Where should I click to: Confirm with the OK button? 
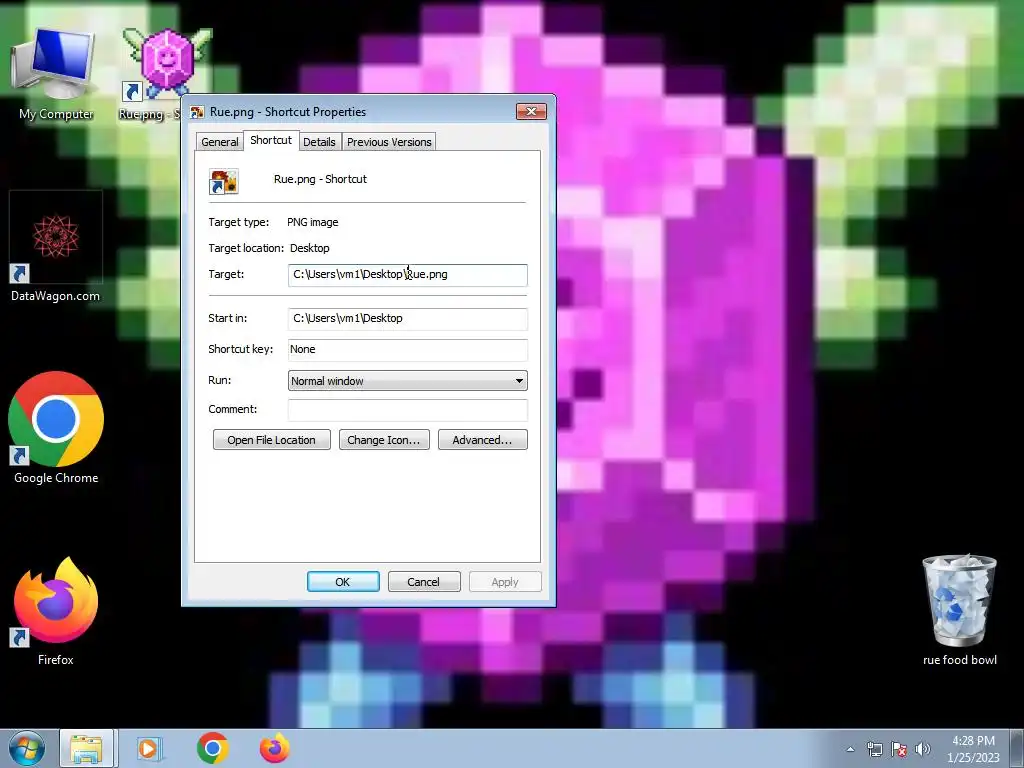coord(343,581)
